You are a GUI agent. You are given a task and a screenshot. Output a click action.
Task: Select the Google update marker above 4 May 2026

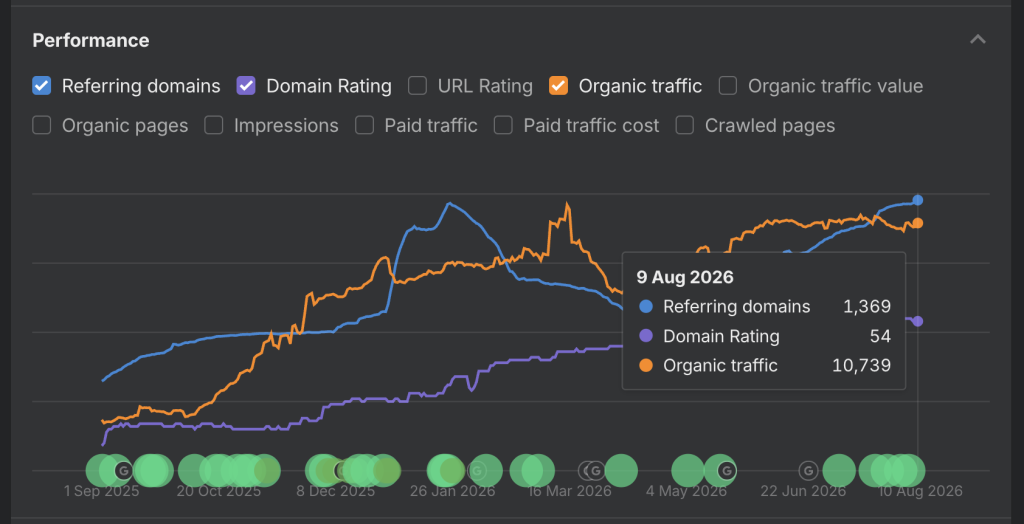(x=727, y=470)
